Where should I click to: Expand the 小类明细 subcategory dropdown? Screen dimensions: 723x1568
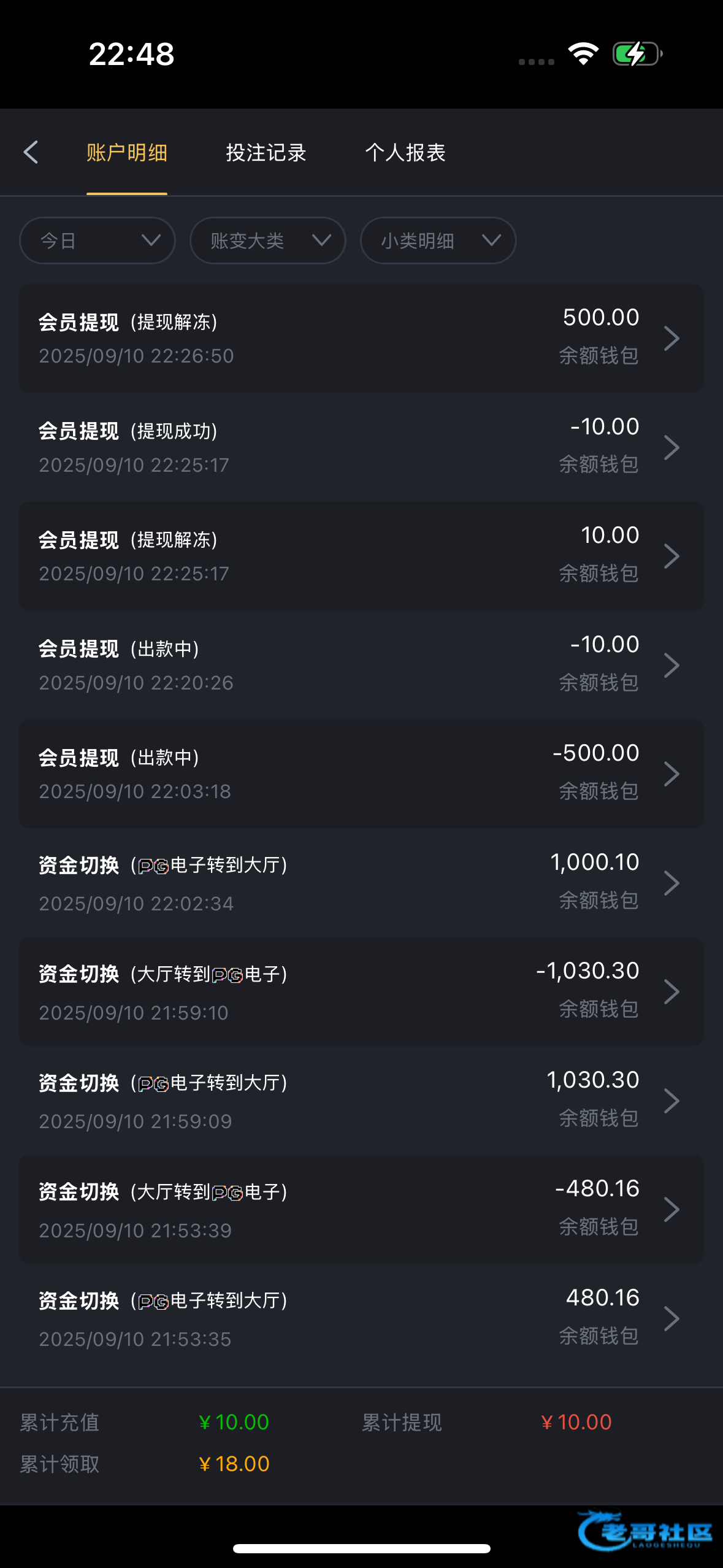(438, 240)
